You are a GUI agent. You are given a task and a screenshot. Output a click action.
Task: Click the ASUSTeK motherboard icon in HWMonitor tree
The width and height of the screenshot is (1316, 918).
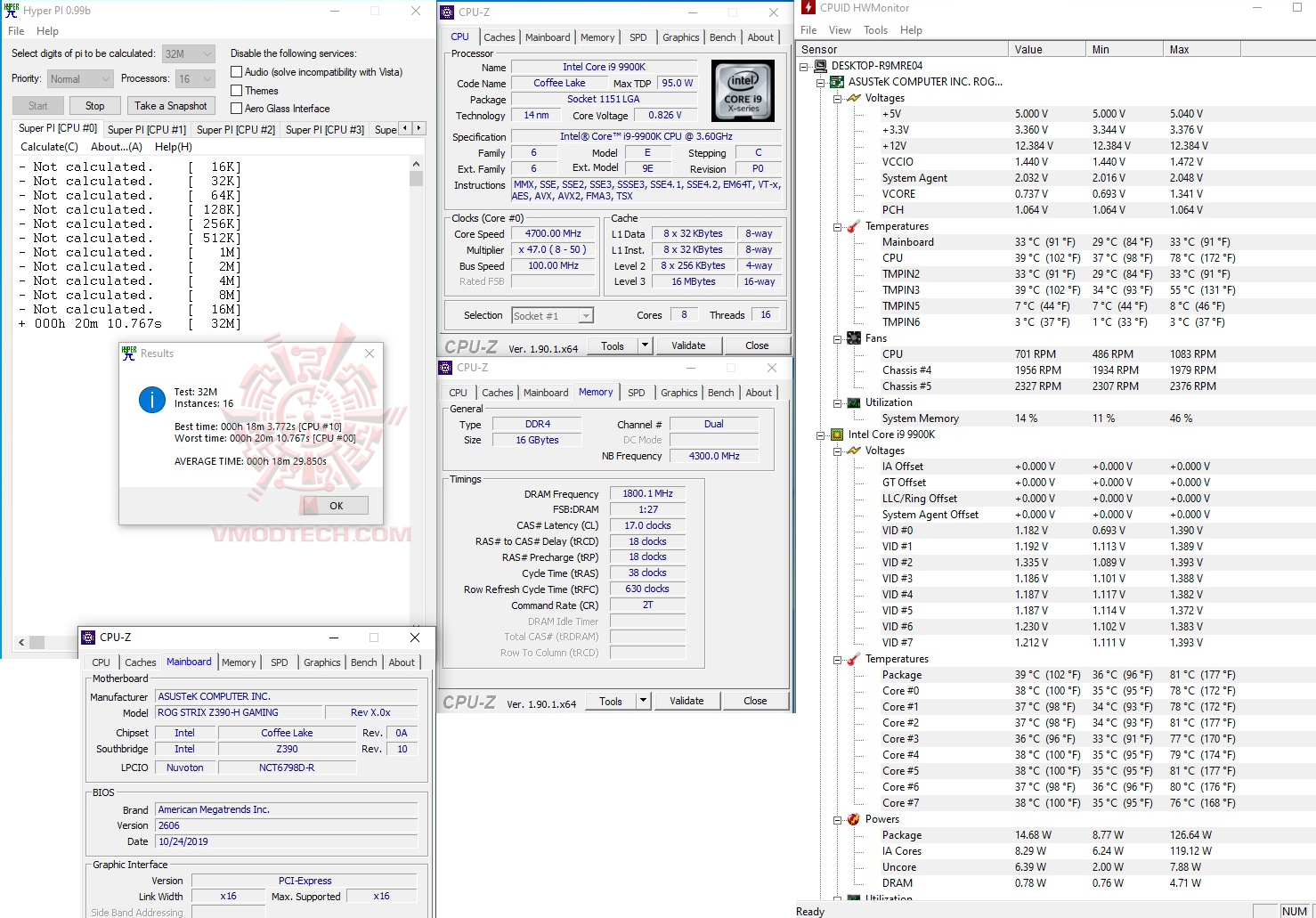pos(837,82)
